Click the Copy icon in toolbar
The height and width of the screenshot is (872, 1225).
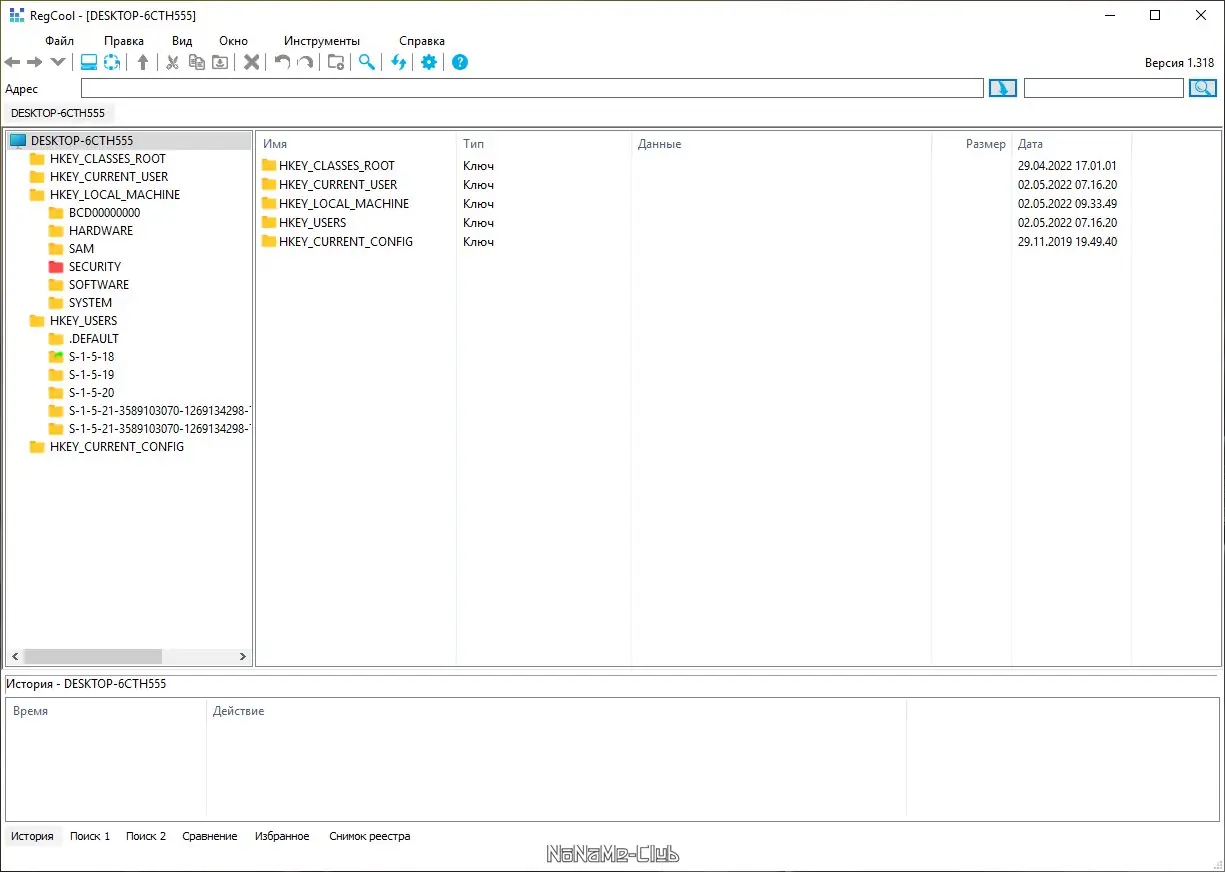click(197, 62)
